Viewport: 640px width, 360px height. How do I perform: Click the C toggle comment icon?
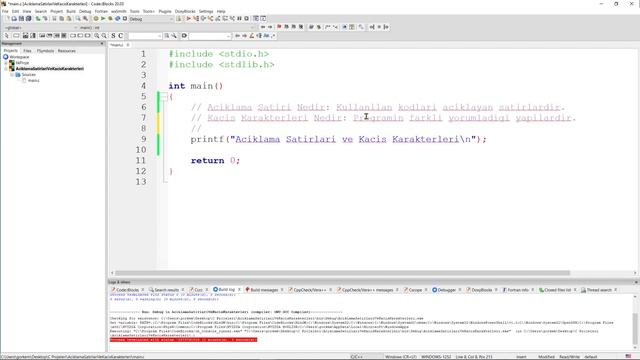point(120,36)
